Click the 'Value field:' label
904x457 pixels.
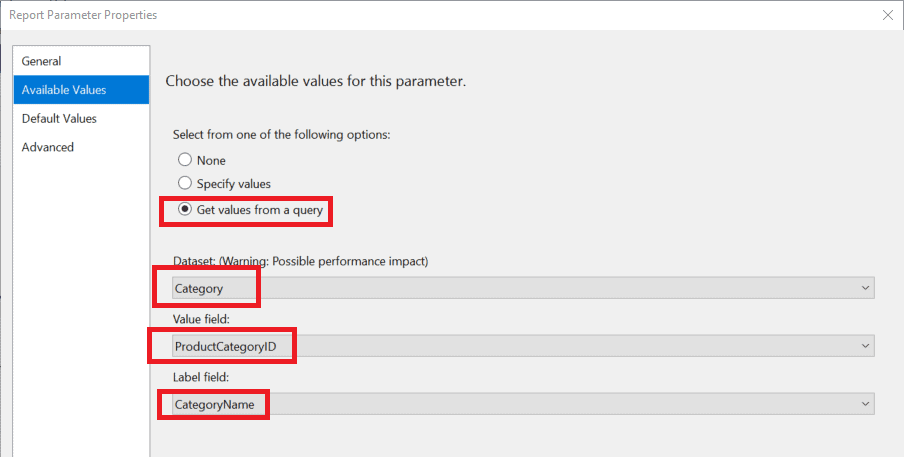coord(201,319)
